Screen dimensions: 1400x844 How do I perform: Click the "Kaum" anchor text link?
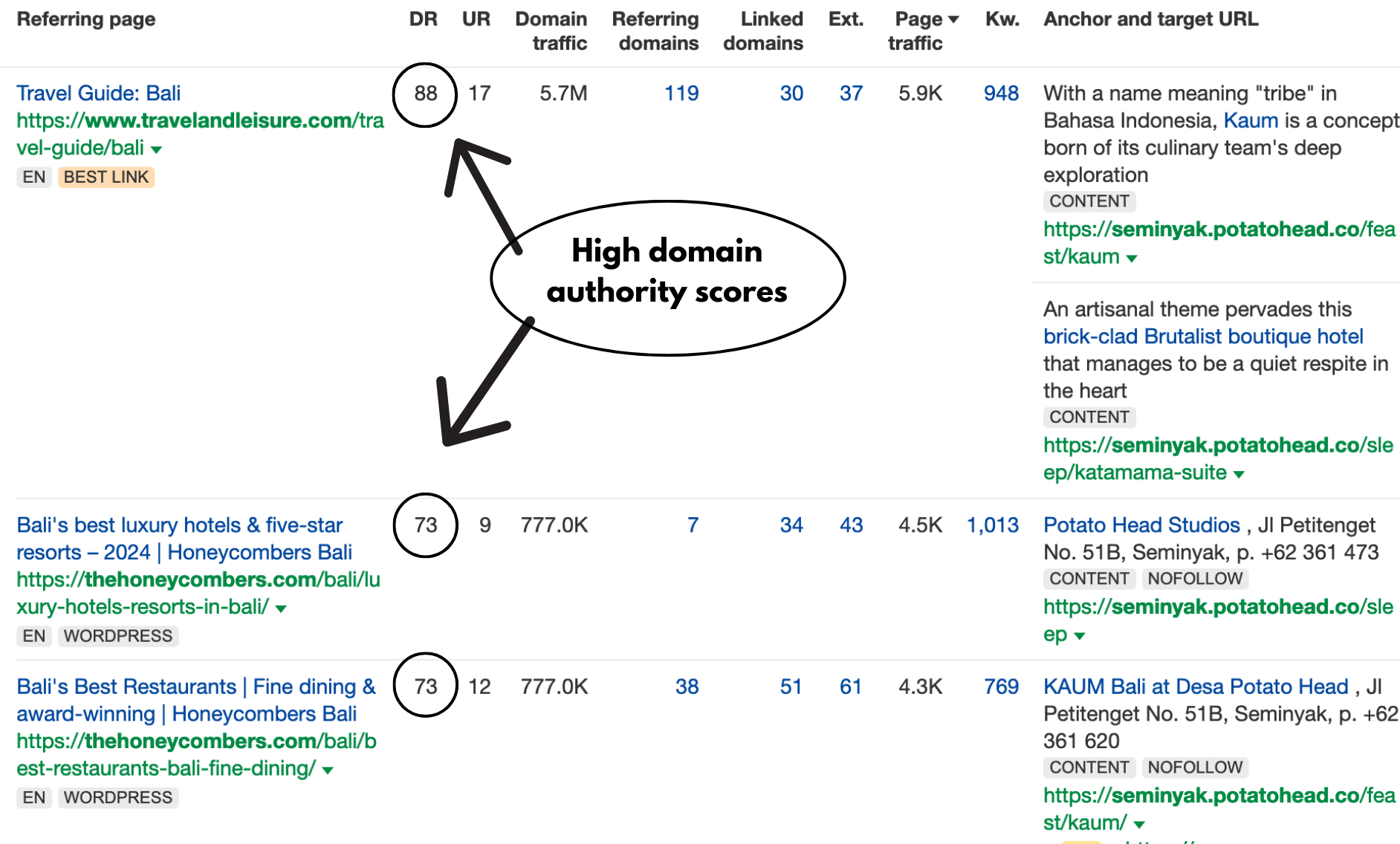pos(1251,120)
